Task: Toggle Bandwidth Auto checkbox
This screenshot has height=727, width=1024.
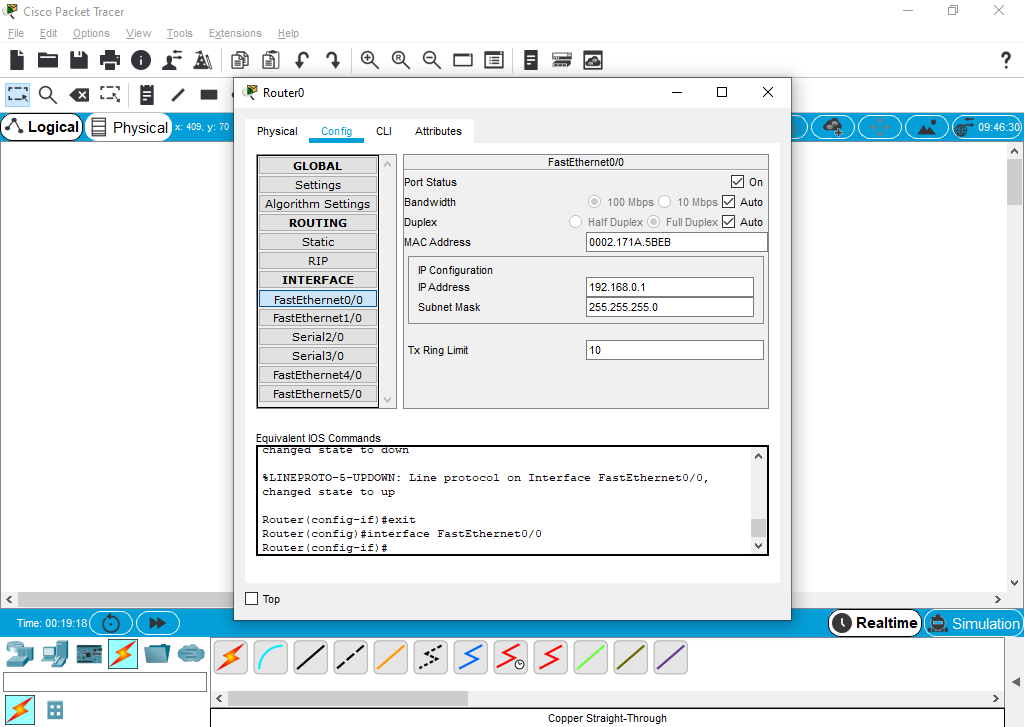Action: pyautogui.click(x=729, y=202)
